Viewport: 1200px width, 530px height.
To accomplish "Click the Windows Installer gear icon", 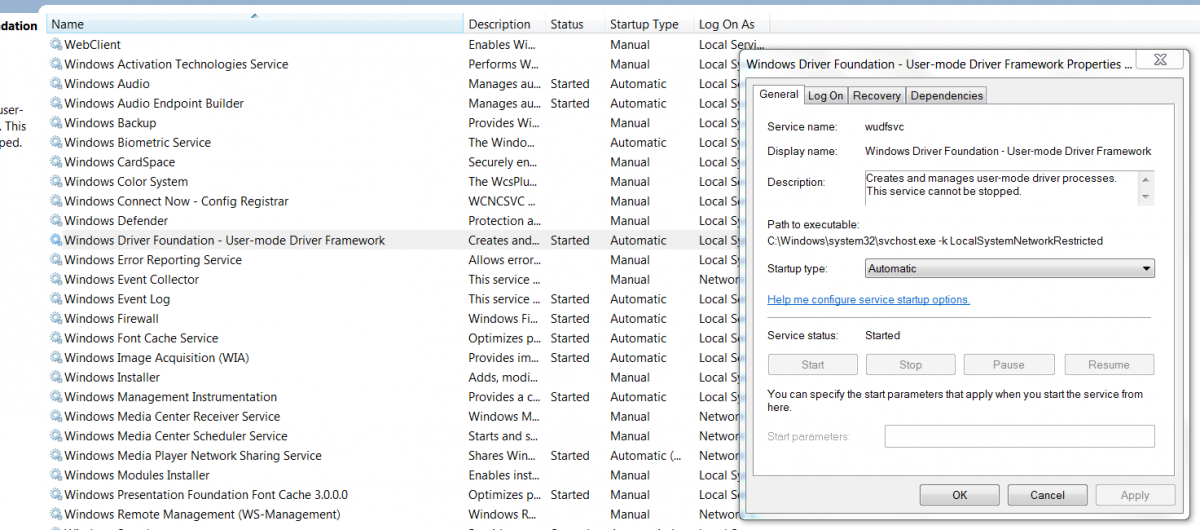I will pos(56,377).
